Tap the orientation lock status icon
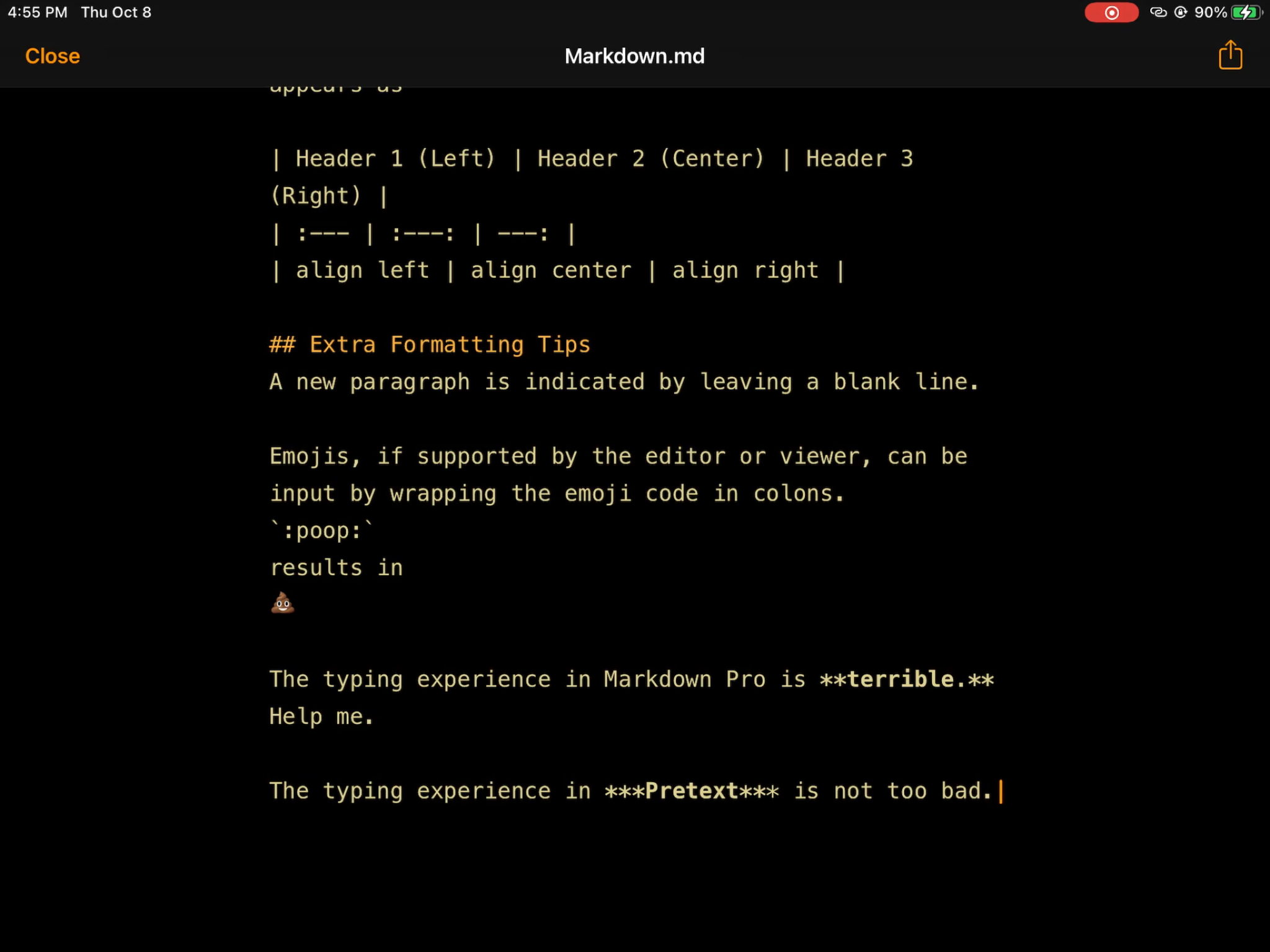The width and height of the screenshot is (1270, 952). [x=1181, y=12]
